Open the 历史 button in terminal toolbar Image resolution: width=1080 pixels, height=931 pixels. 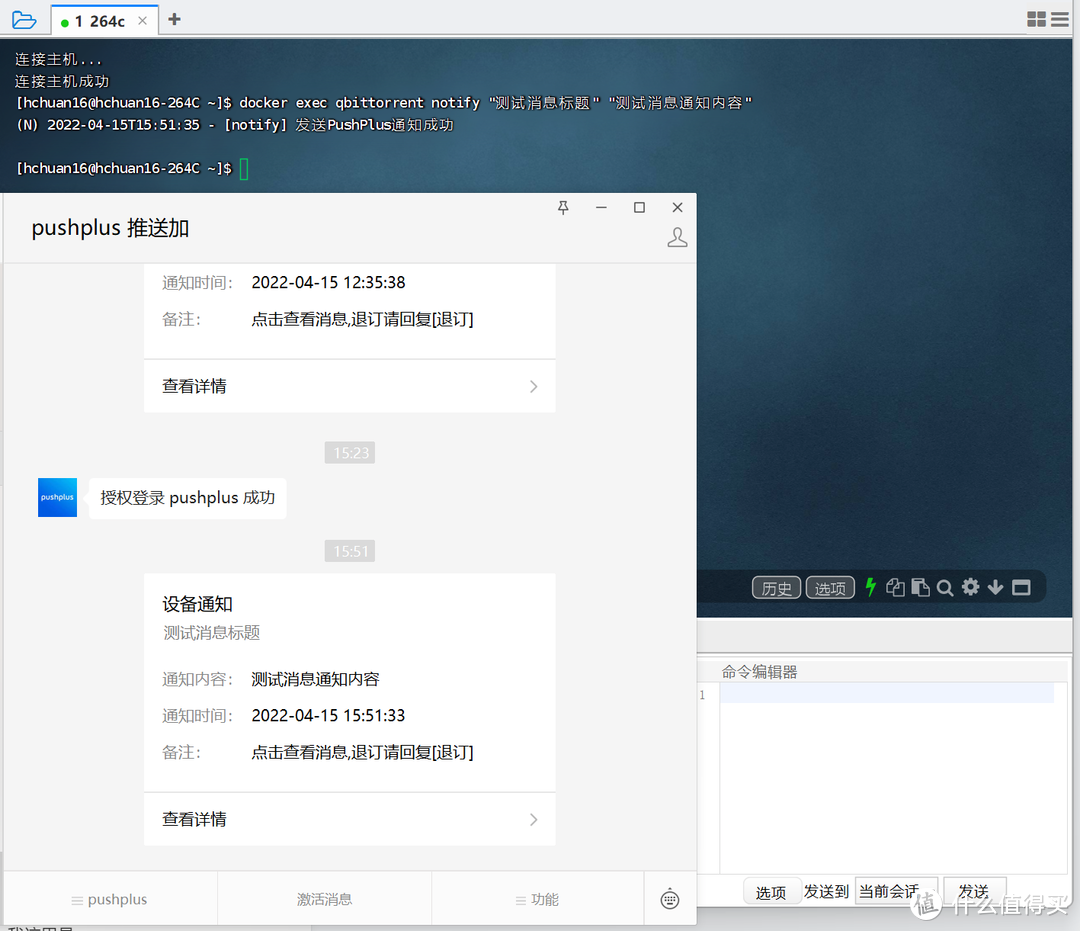click(776, 588)
